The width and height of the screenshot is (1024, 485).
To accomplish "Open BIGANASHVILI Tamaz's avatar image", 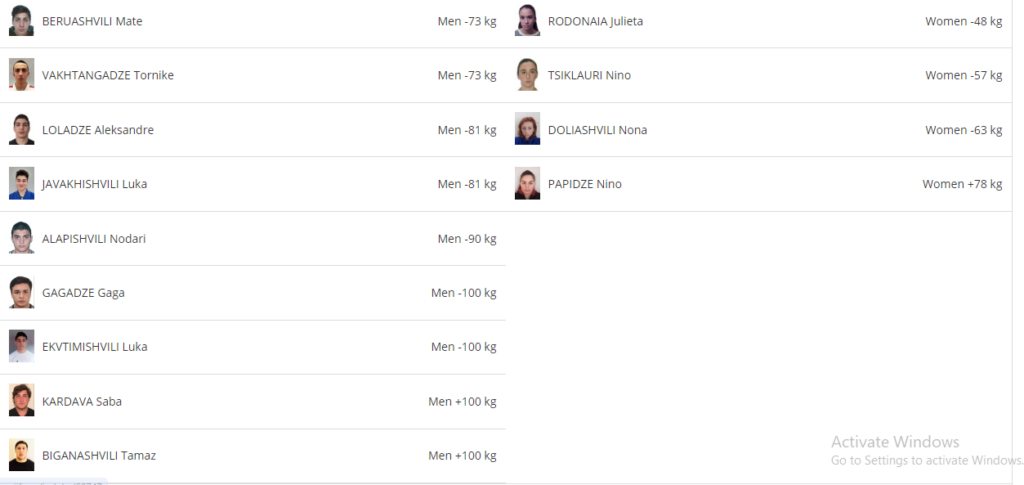I will pyautogui.click(x=22, y=455).
